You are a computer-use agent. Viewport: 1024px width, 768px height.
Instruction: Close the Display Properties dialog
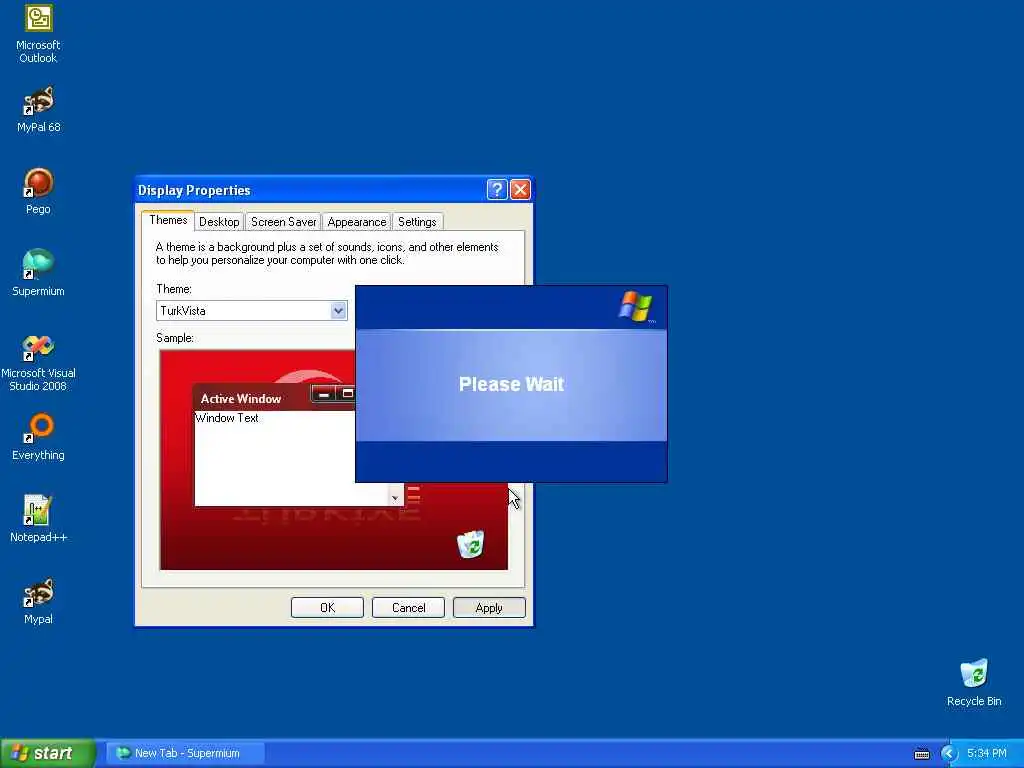point(520,190)
